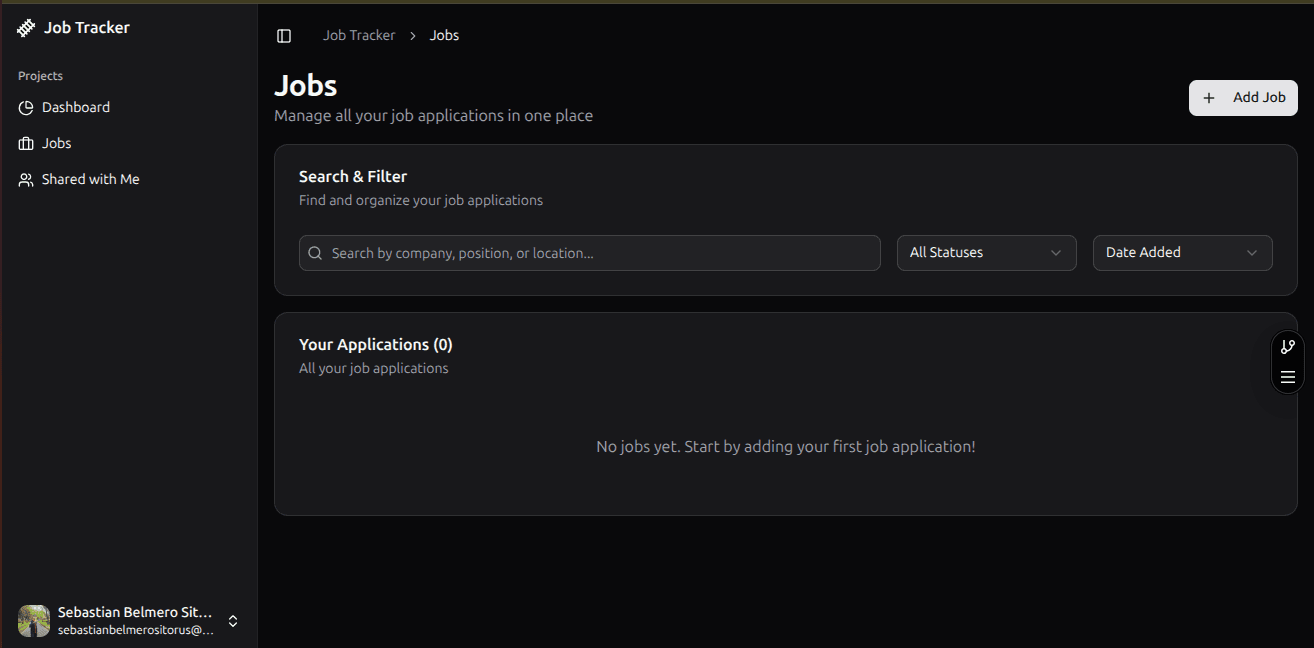Open Shared with Me from sidebar

tap(90, 179)
